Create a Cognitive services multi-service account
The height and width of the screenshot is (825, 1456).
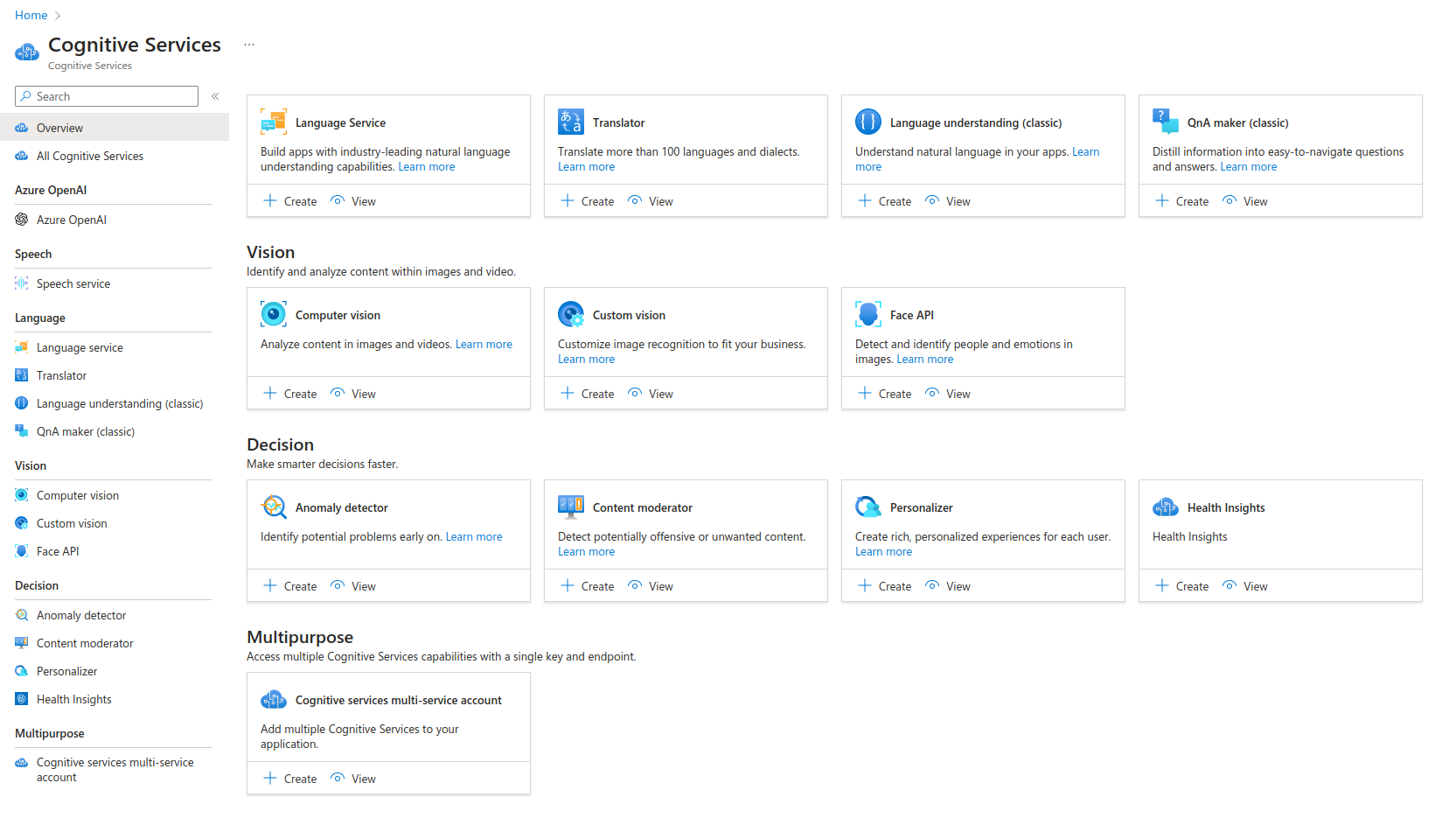coord(290,779)
